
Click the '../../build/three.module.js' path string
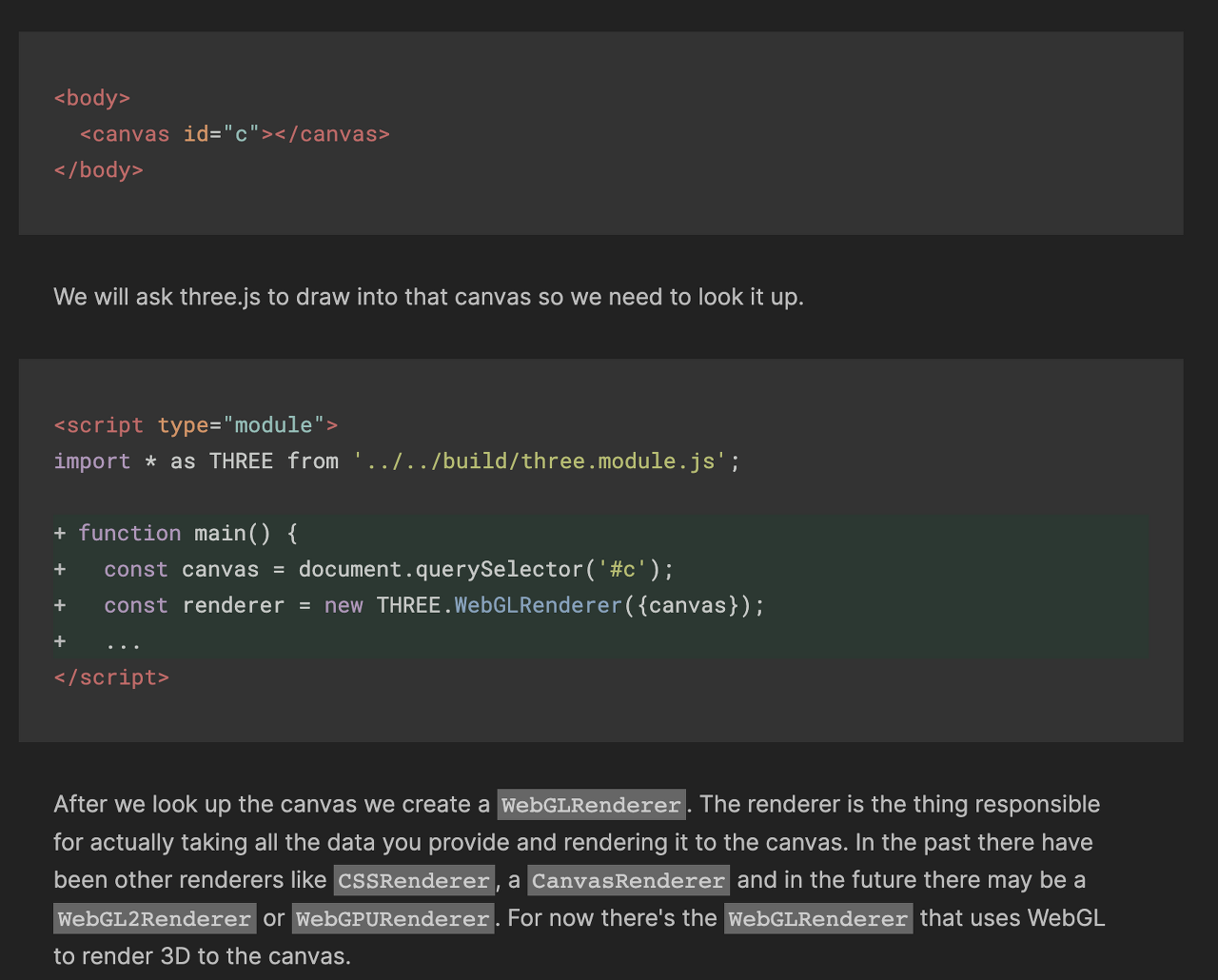tap(540, 461)
